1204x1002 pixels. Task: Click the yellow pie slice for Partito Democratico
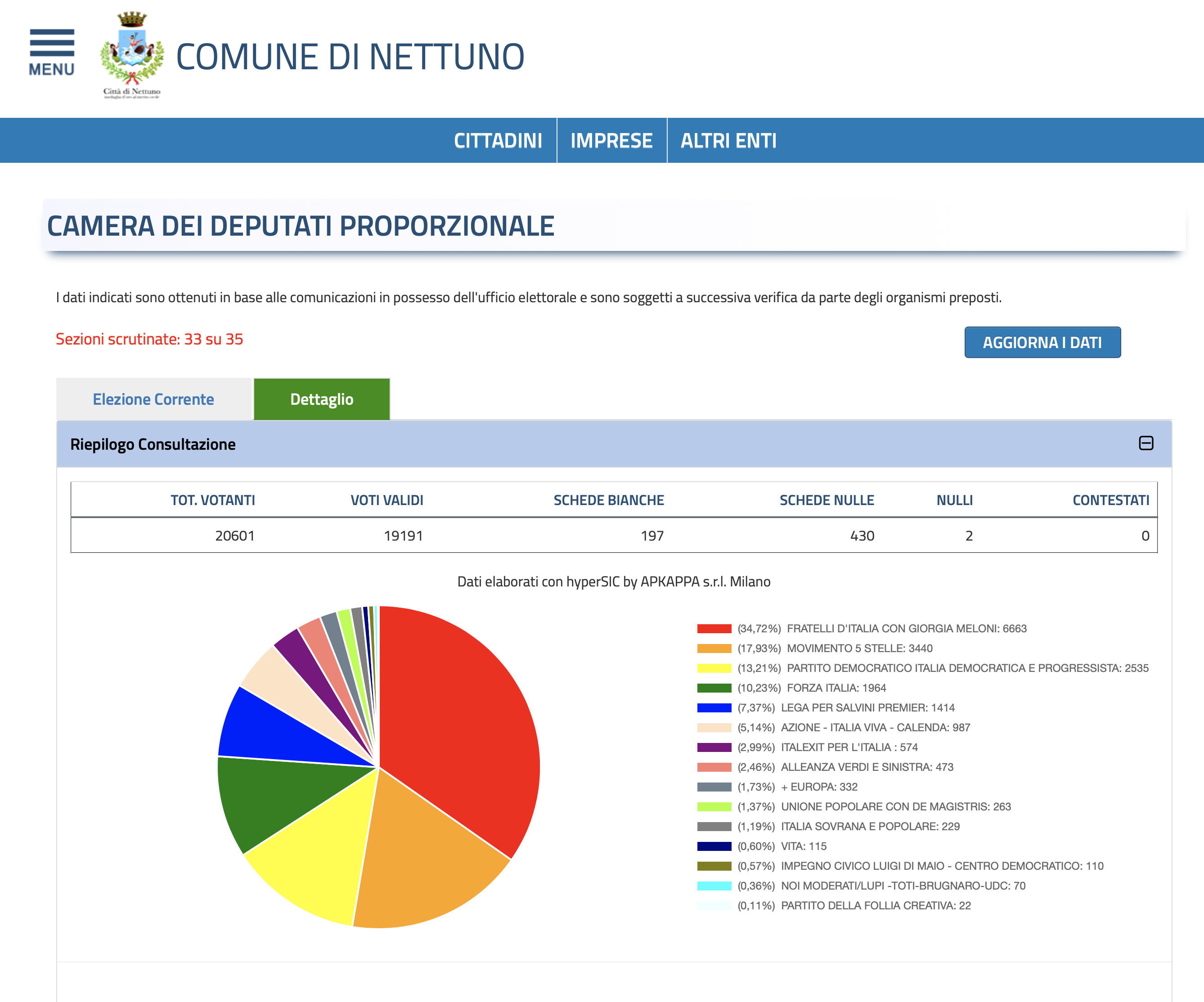coord(321,848)
